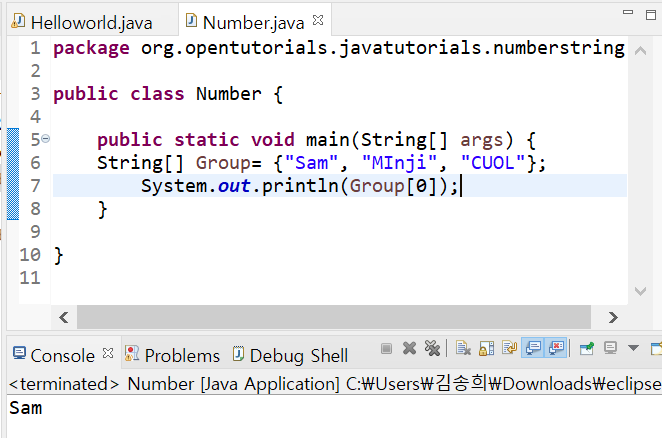Click the Clear Console icon

pos(463,348)
